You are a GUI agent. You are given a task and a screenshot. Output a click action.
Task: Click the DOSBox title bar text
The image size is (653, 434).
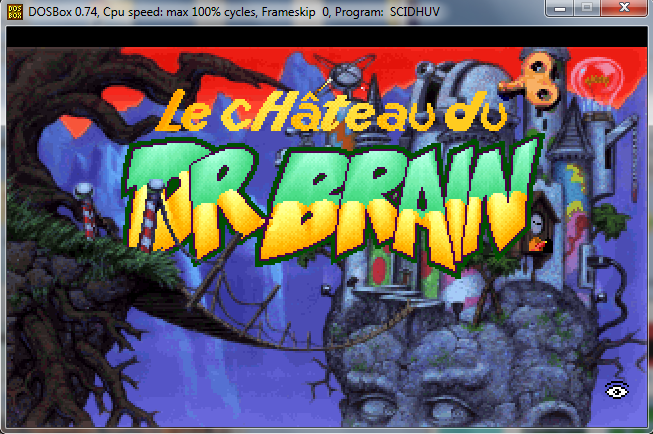click(x=234, y=12)
